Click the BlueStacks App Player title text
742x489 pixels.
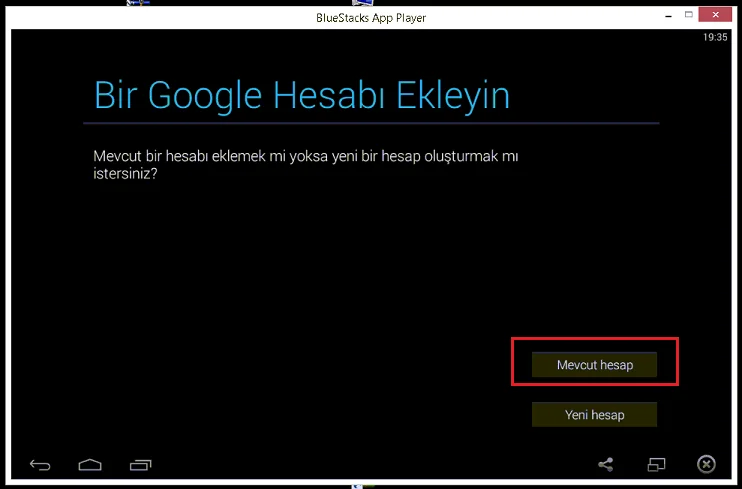click(x=371, y=18)
